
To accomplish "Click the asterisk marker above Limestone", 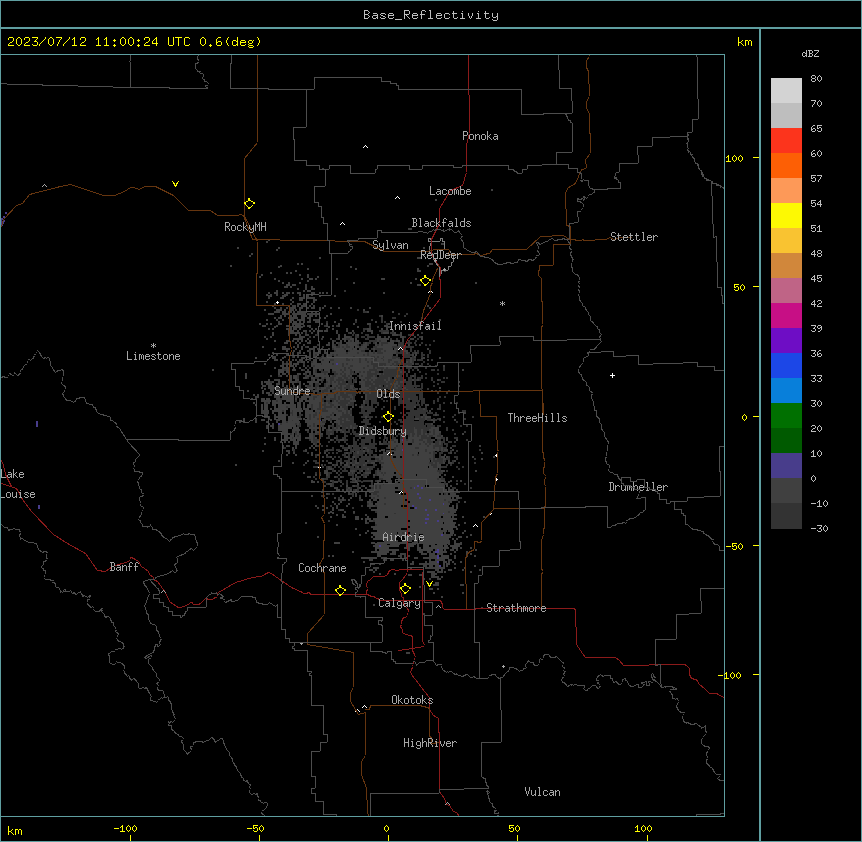I will 153,346.
